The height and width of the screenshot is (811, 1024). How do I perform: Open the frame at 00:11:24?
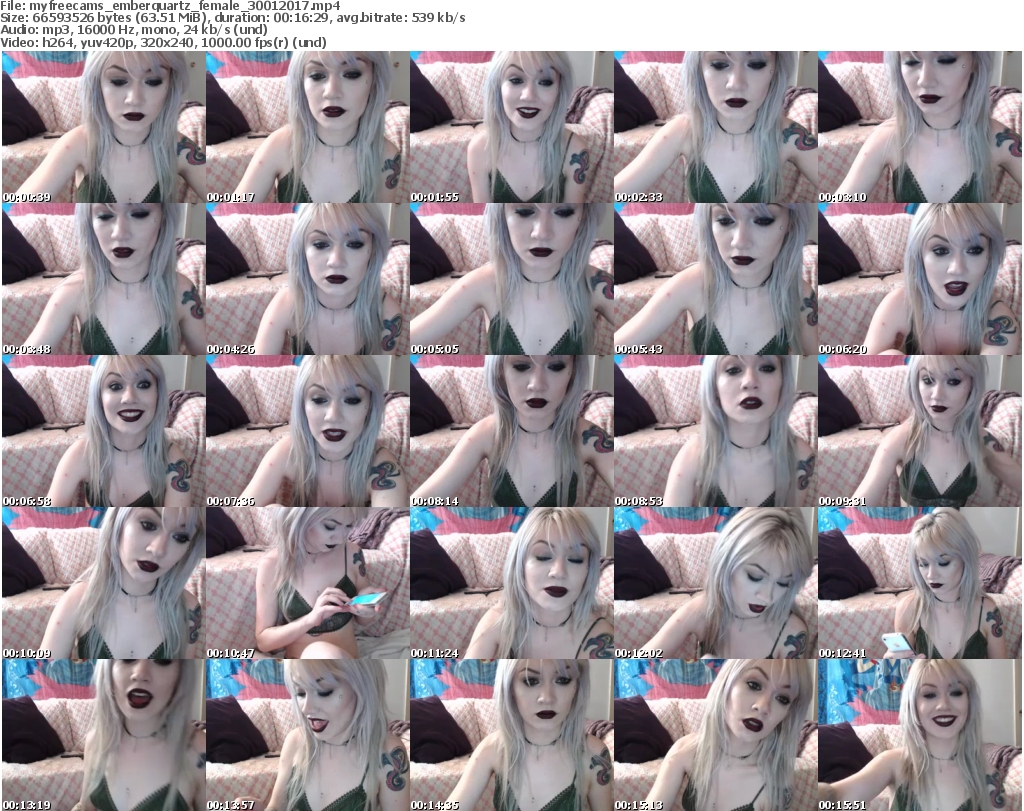(x=512, y=584)
